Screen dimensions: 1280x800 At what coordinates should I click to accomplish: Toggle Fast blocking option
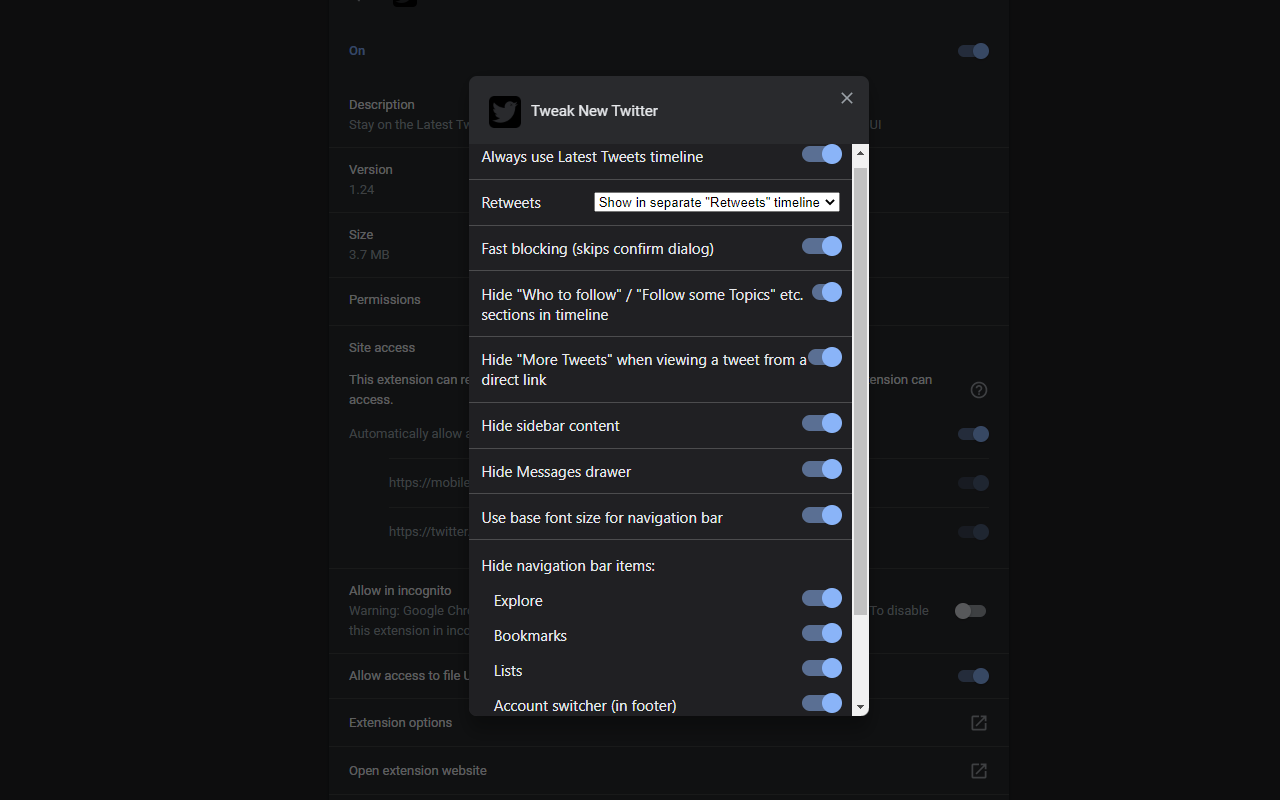click(x=822, y=246)
